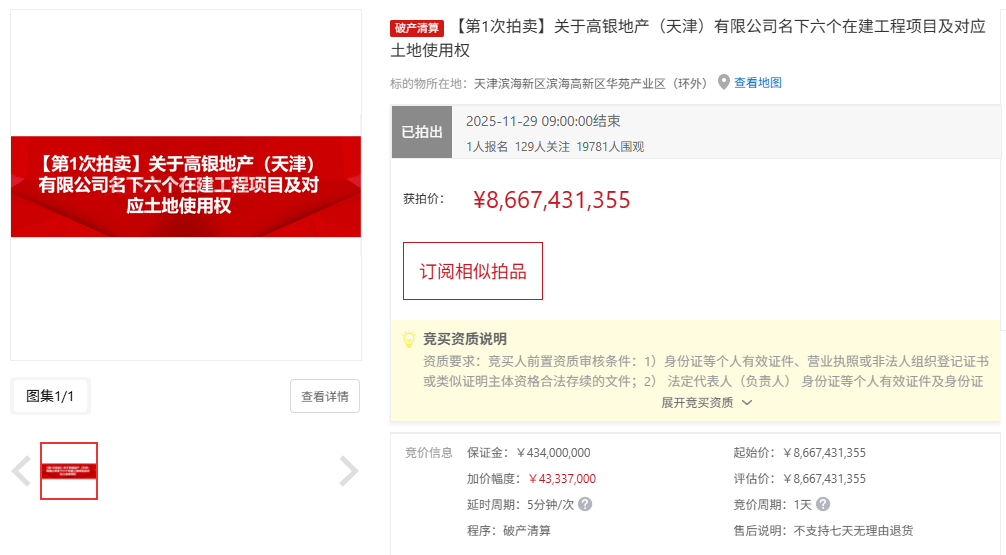Image resolution: width=1006 pixels, height=555 pixels.
Task: Click the 获拍价 amount ¥8,667,431,355
Action: (551, 200)
